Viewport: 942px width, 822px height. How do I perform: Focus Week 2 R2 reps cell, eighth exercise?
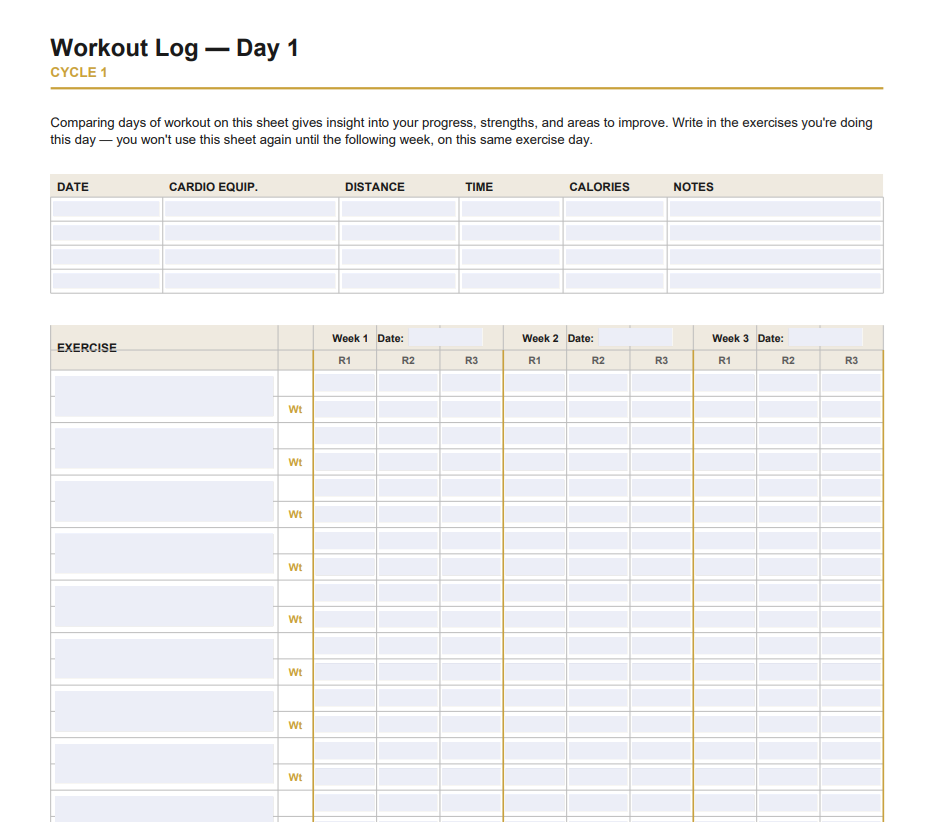click(x=598, y=750)
